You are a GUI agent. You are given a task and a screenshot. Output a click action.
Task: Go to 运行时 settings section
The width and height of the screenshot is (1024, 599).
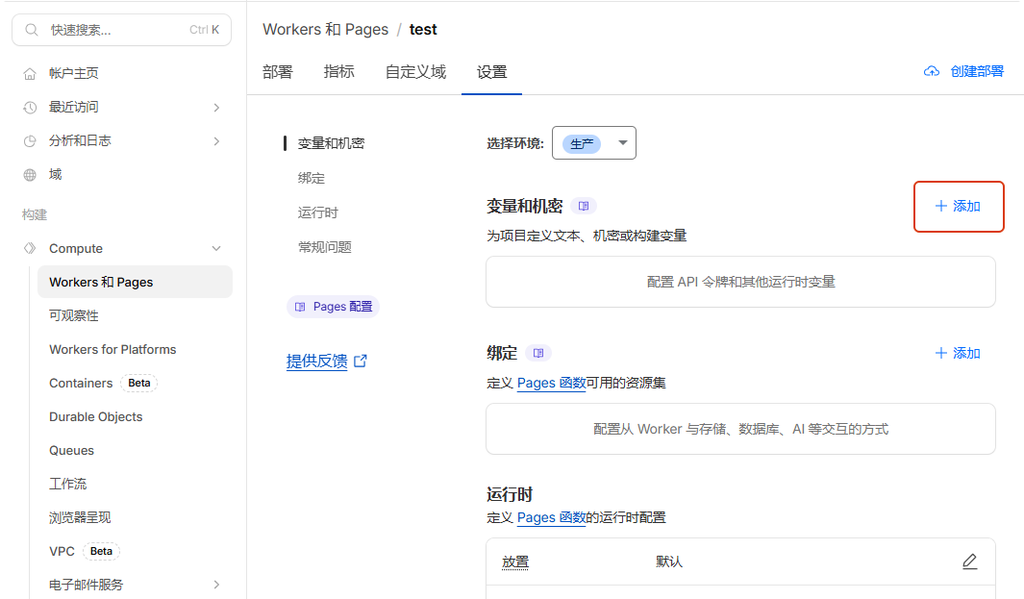click(x=318, y=213)
